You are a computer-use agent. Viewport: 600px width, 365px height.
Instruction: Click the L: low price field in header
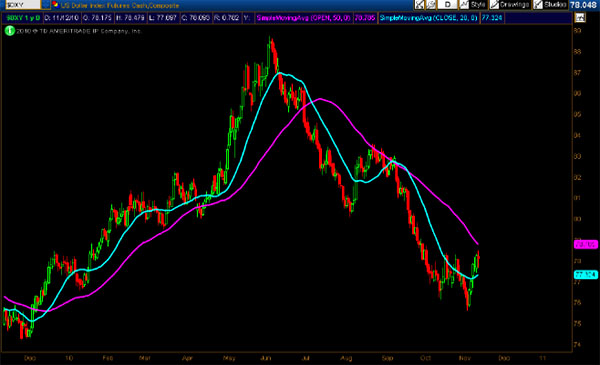coord(163,18)
